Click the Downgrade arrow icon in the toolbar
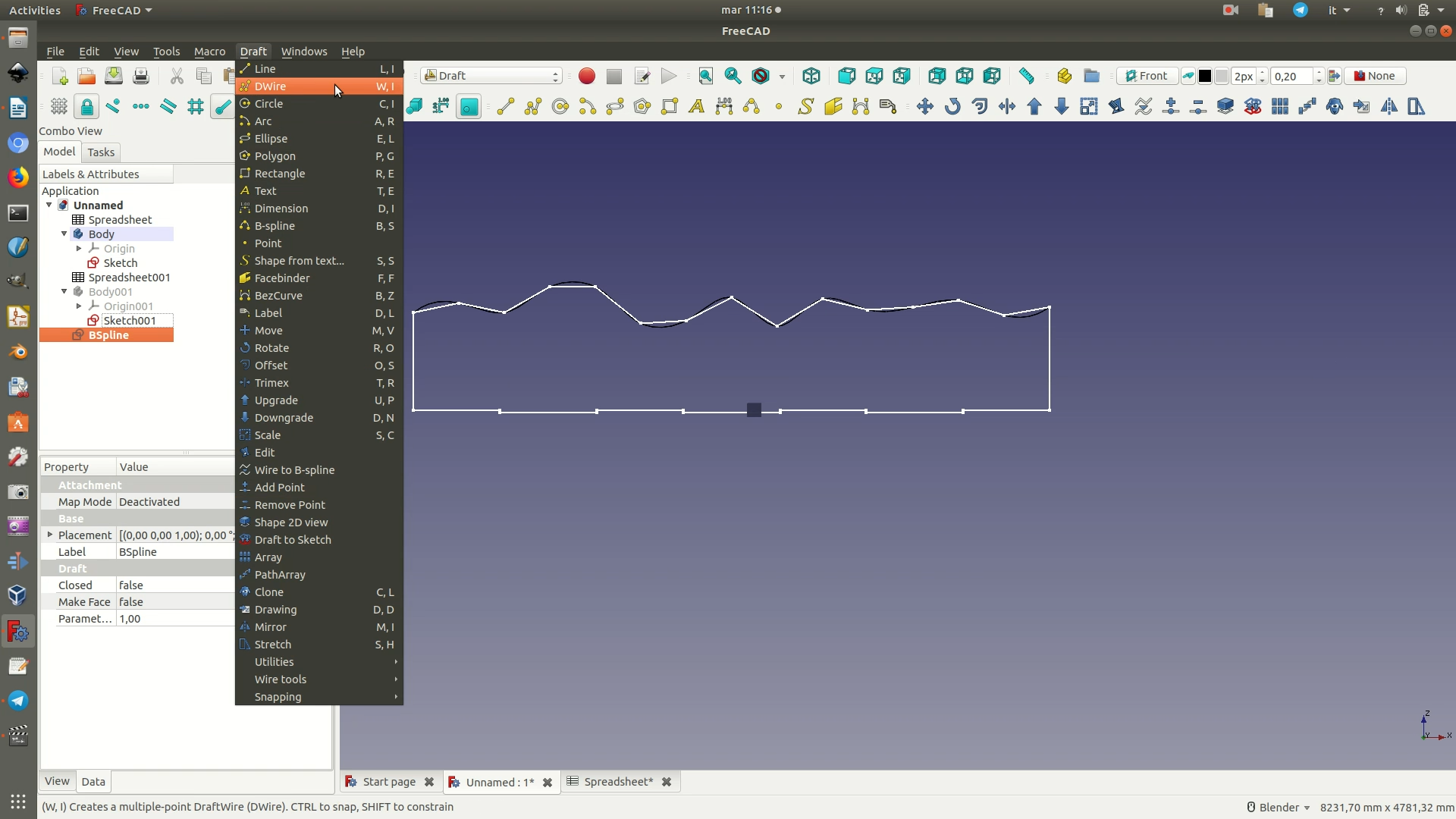This screenshot has width=1456, height=819. (x=1062, y=107)
